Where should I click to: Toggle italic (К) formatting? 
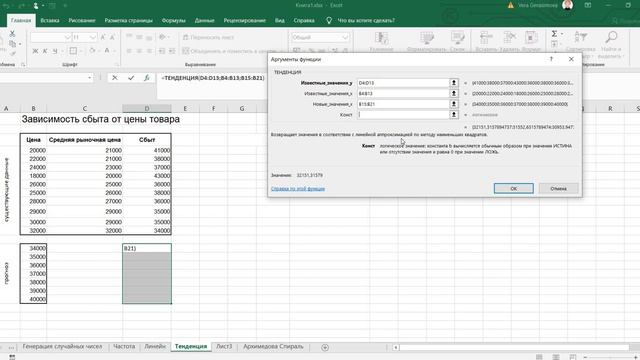[45, 51]
